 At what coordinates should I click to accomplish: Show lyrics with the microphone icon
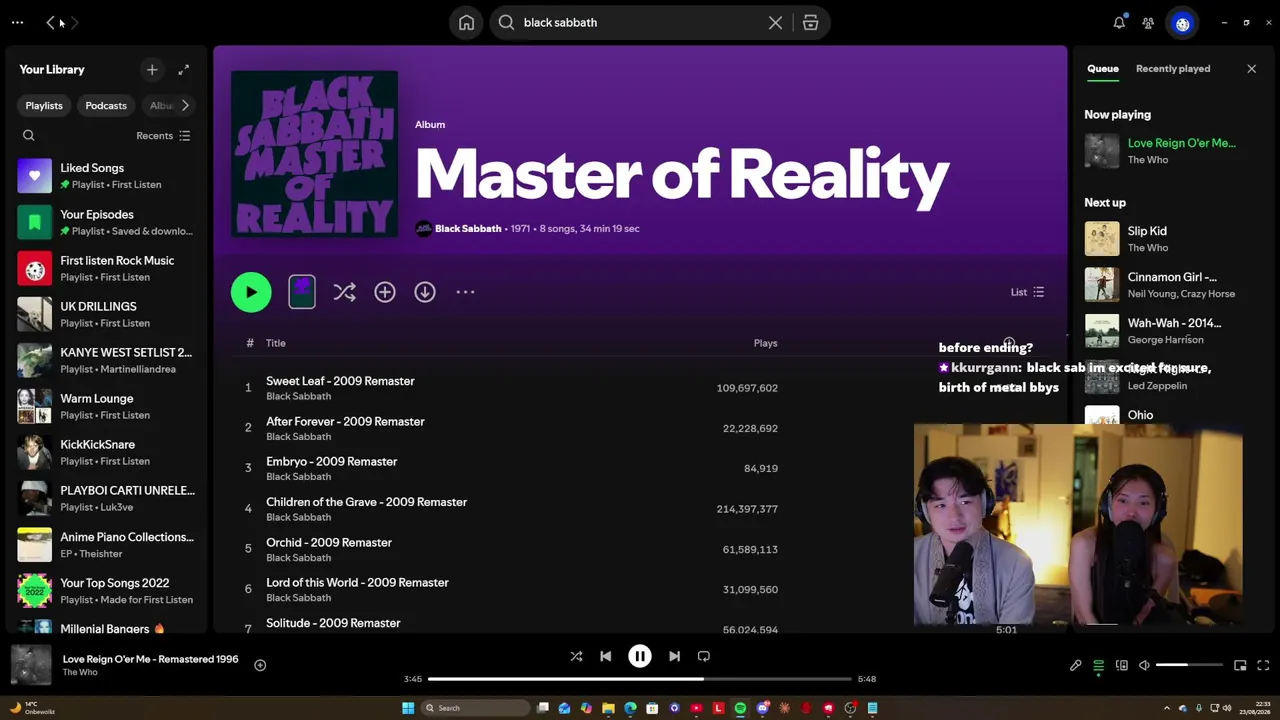tap(1075, 666)
